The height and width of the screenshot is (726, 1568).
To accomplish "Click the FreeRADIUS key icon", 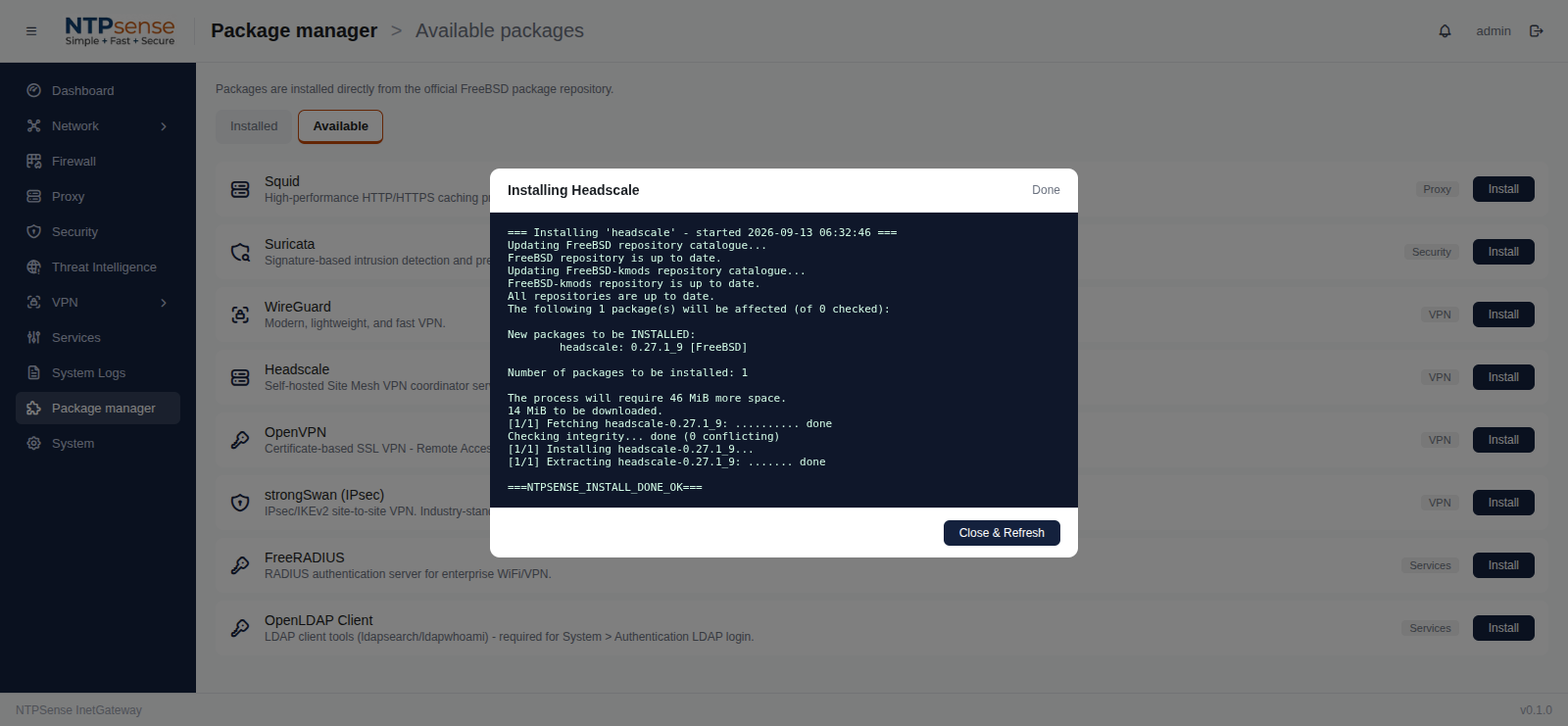I will (240, 565).
